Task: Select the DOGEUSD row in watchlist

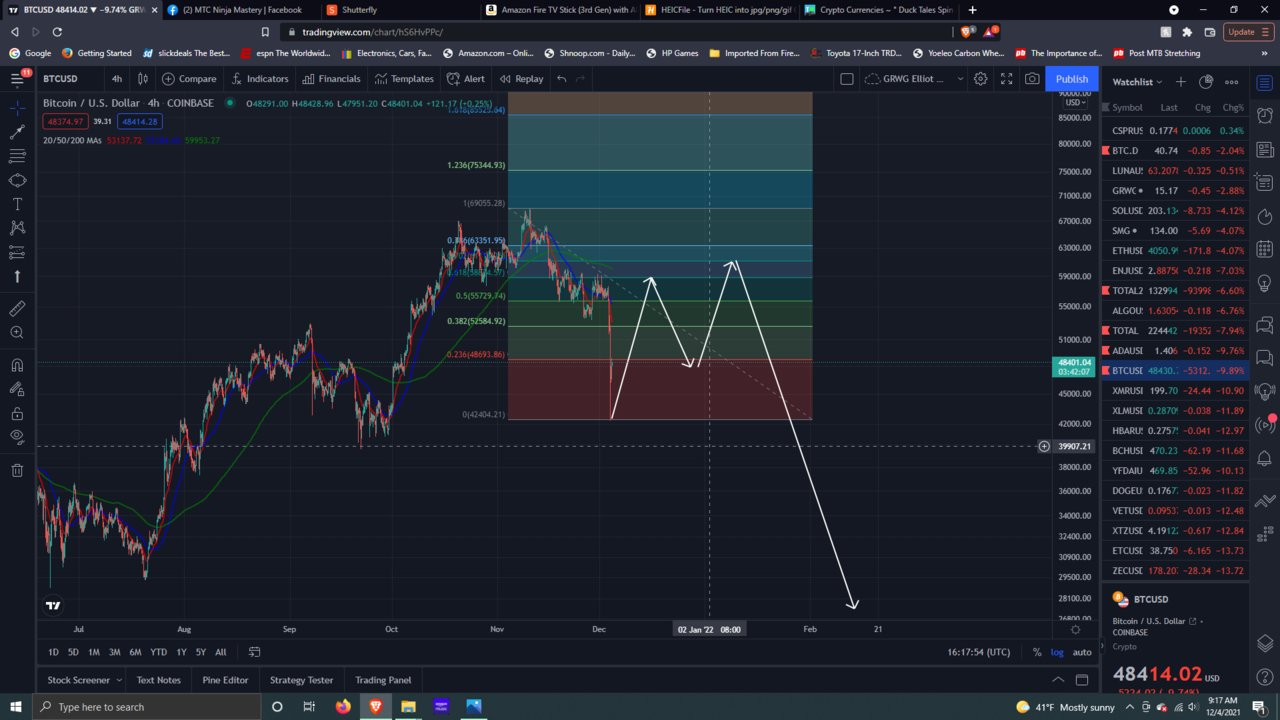Action: point(1176,490)
